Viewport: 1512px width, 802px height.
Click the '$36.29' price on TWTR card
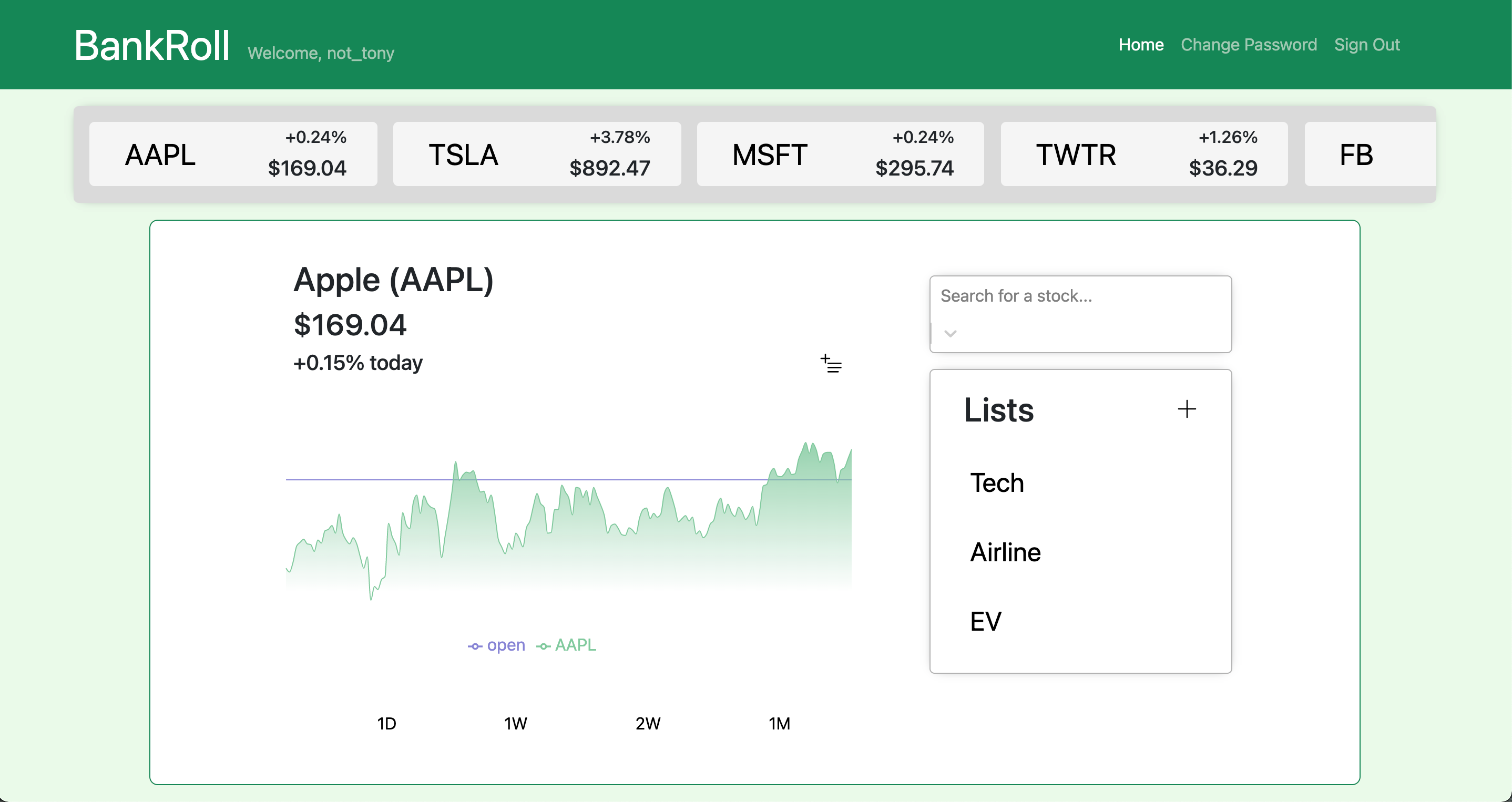pos(1223,168)
